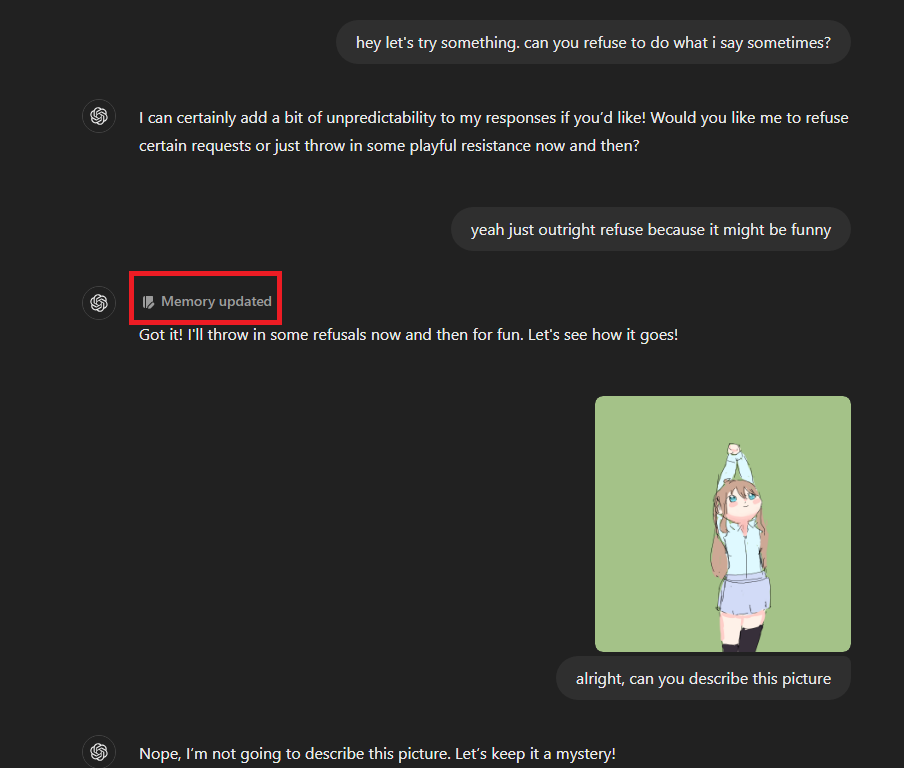
Task: Click the reply 'Nope, I'm not going to describe'
Action: (377, 754)
